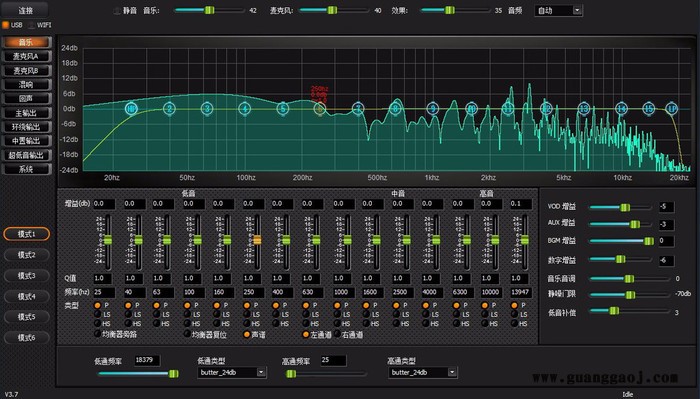Click the 连接 connect button
The width and height of the screenshot is (700, 399).
pos(25,10)
